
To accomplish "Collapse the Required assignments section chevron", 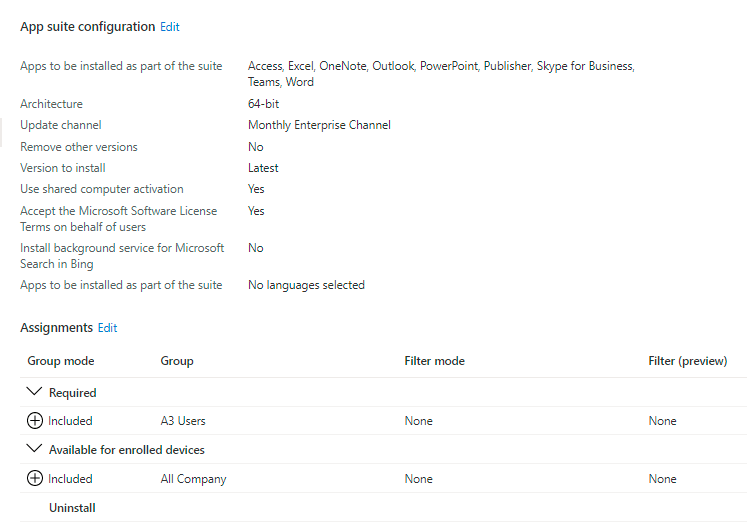I will [34, 392].
